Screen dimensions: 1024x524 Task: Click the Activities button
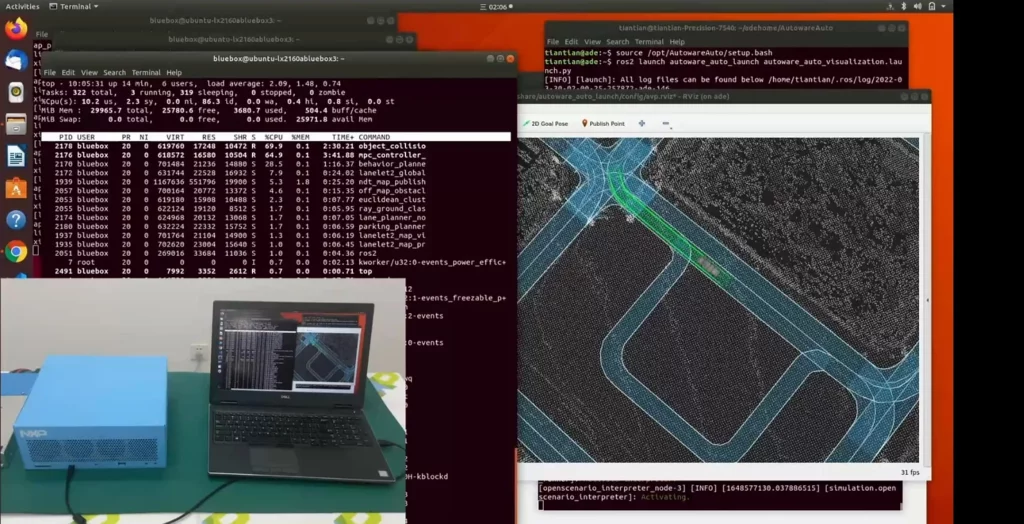point(22,6)
